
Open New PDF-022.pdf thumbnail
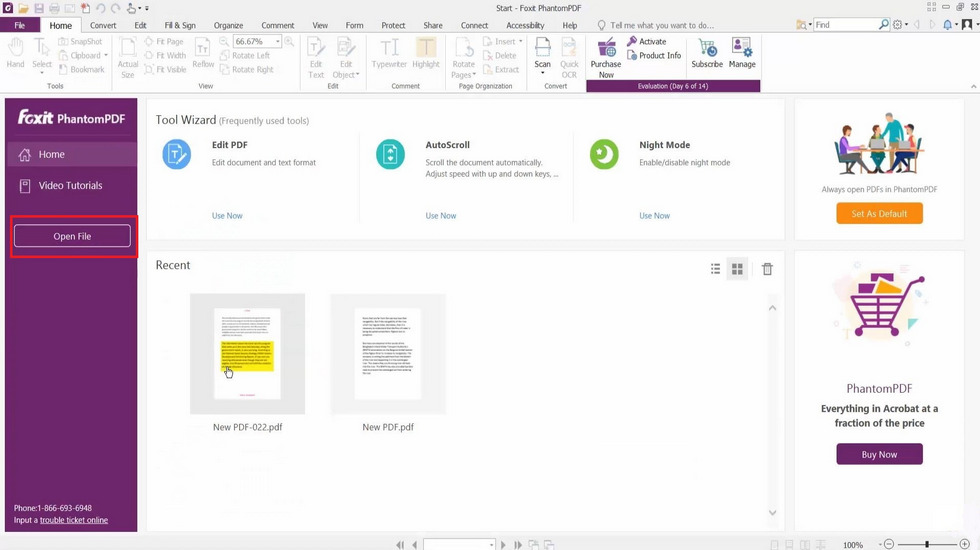[248, 354]
